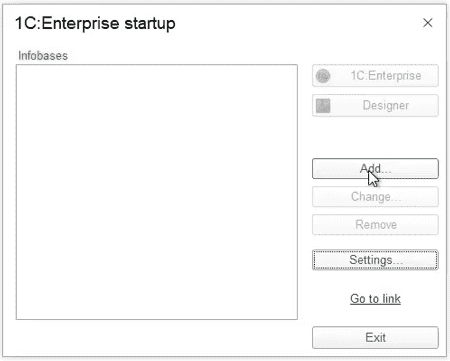The height and width of the screenshot is (361, 450).
Task: Launch the selected infobase in 1C:Enterprise mode
Action: (375, 76)
